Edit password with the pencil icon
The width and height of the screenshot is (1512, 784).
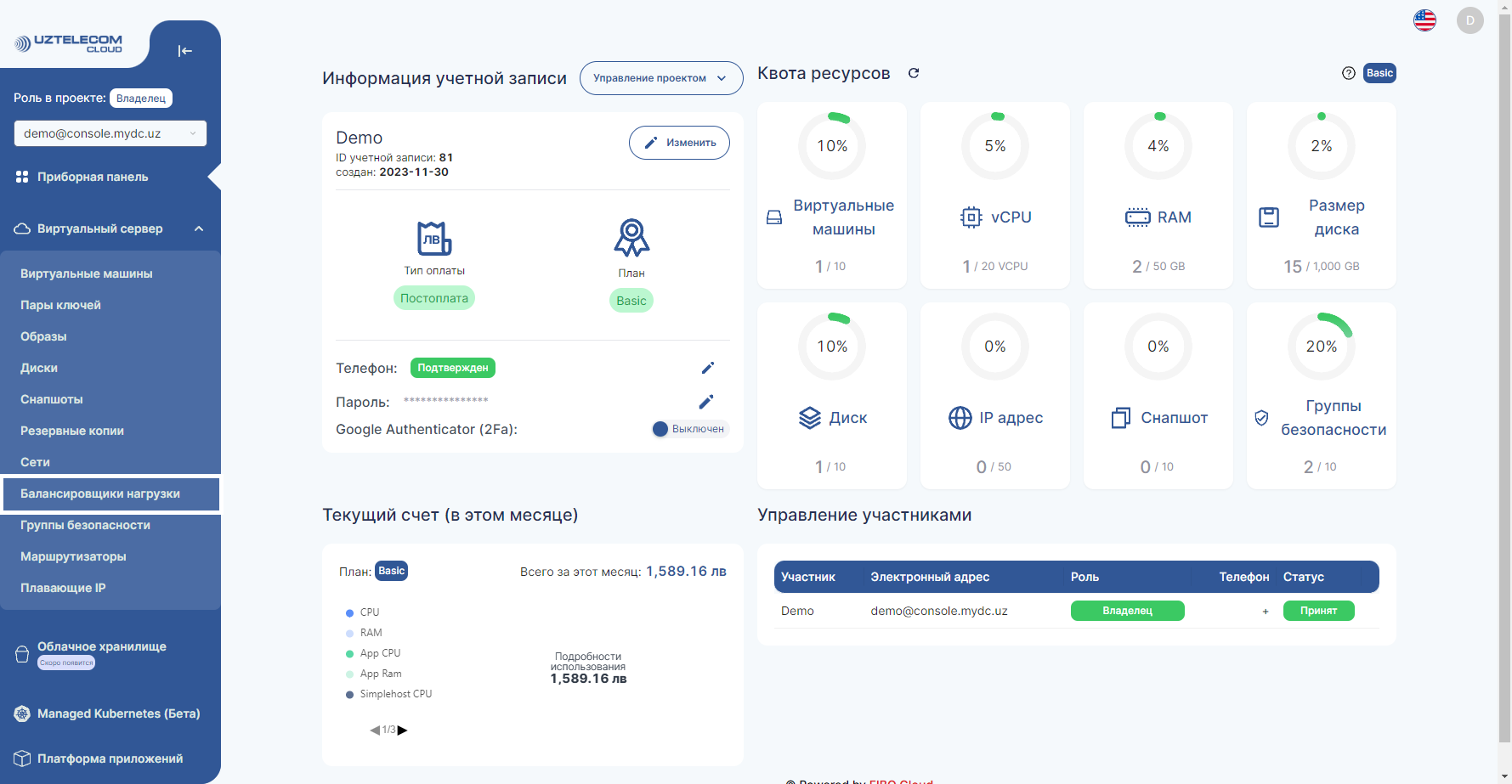(705, 402)
